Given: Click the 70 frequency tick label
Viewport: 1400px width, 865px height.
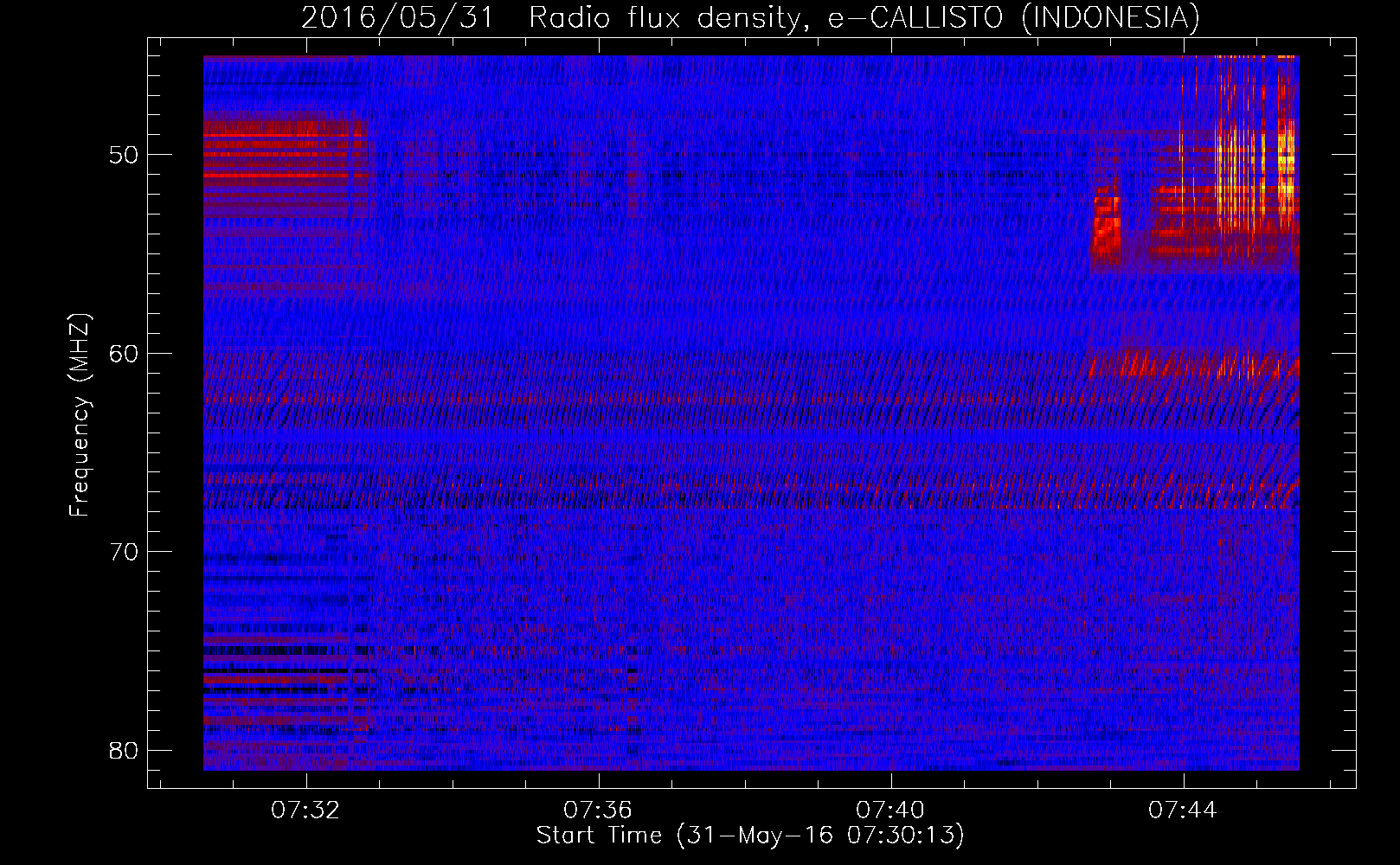Looking at the screenshot, I should click(x=125, y=552).
